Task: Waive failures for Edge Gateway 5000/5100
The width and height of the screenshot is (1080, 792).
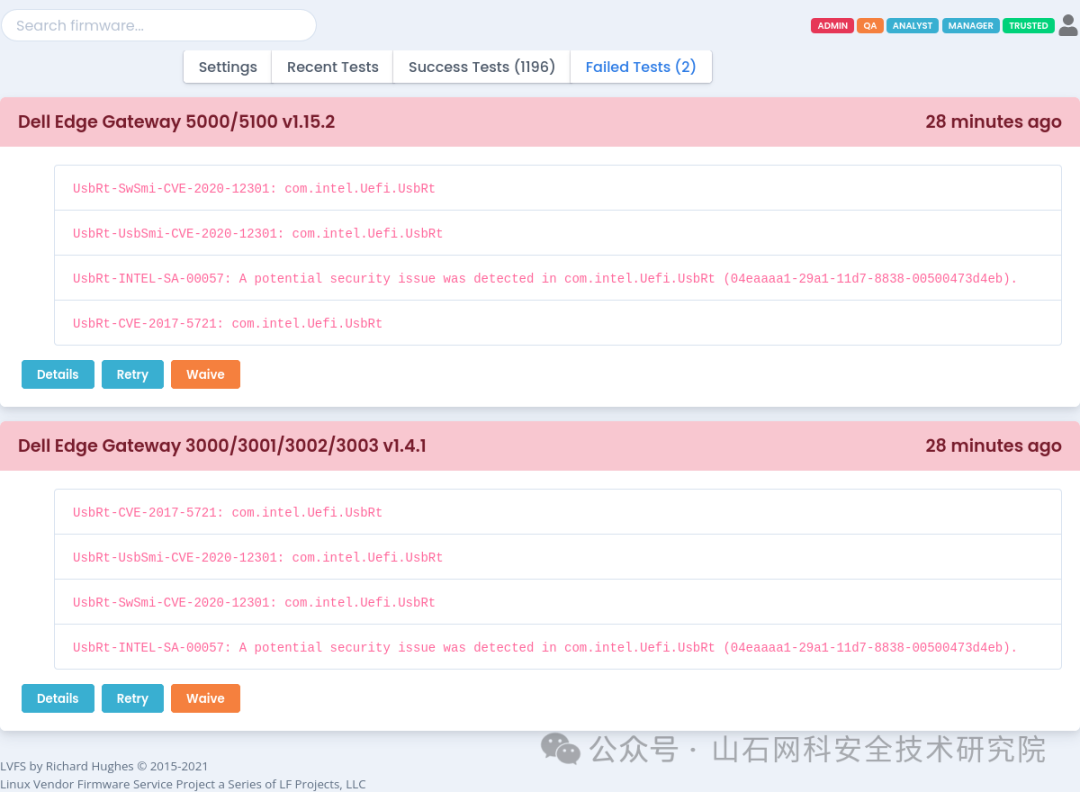Action: pos(205,375)
